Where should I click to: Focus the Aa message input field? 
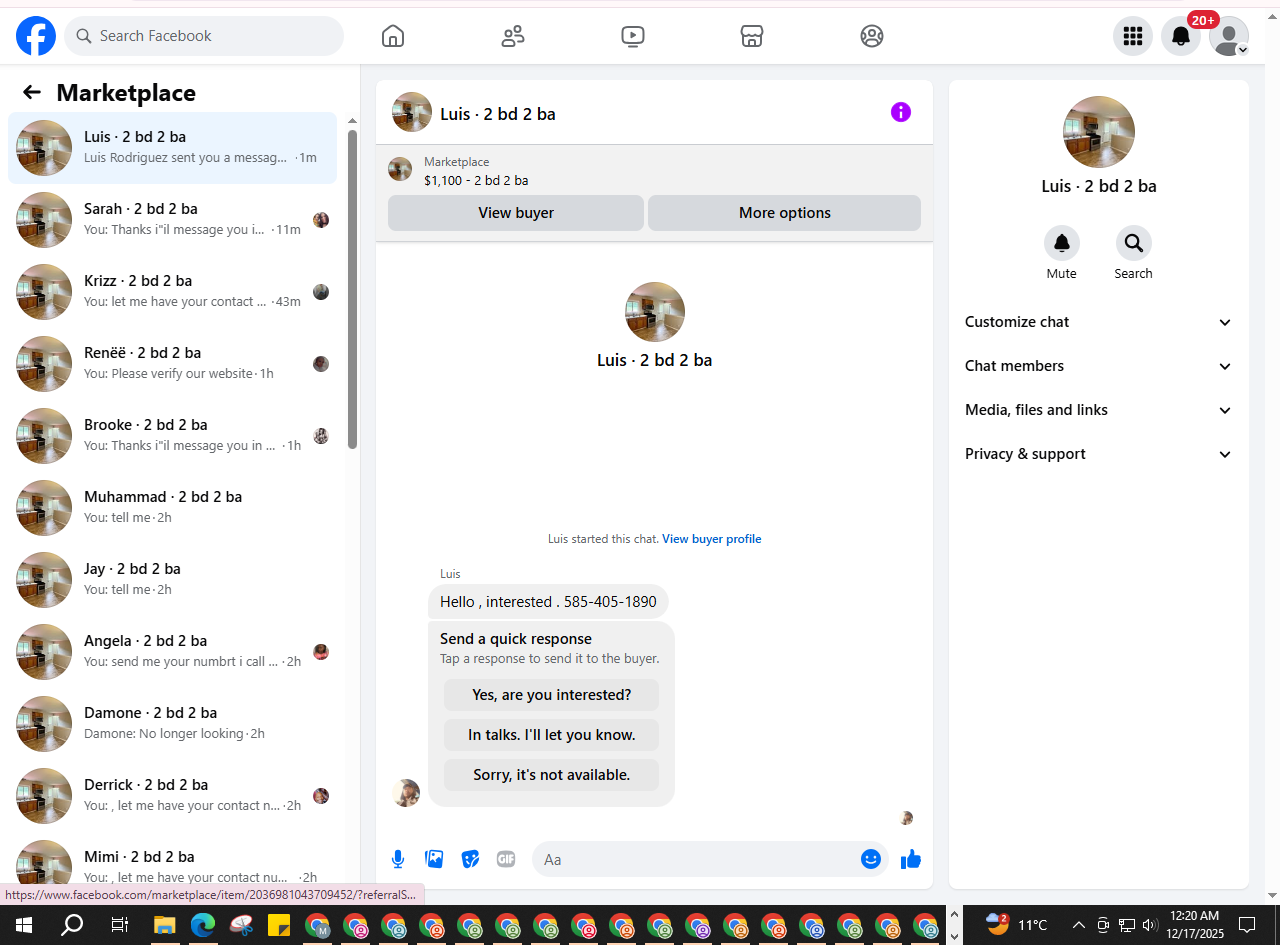pos(698,859)
